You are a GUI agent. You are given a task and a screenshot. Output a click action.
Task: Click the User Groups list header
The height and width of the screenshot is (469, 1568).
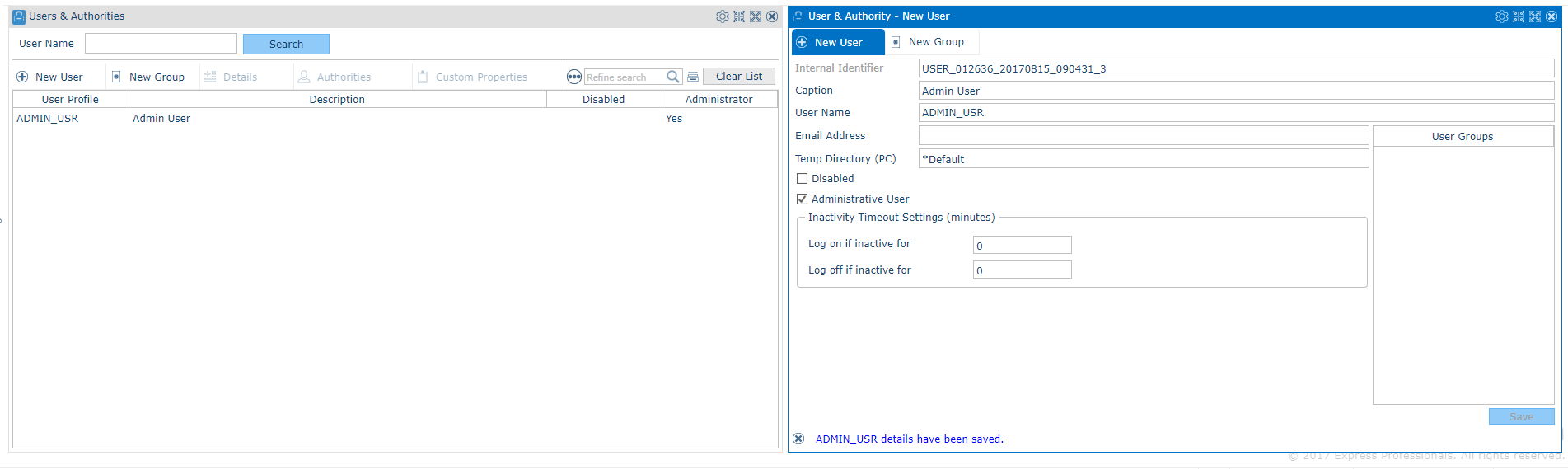[1463, 136]
